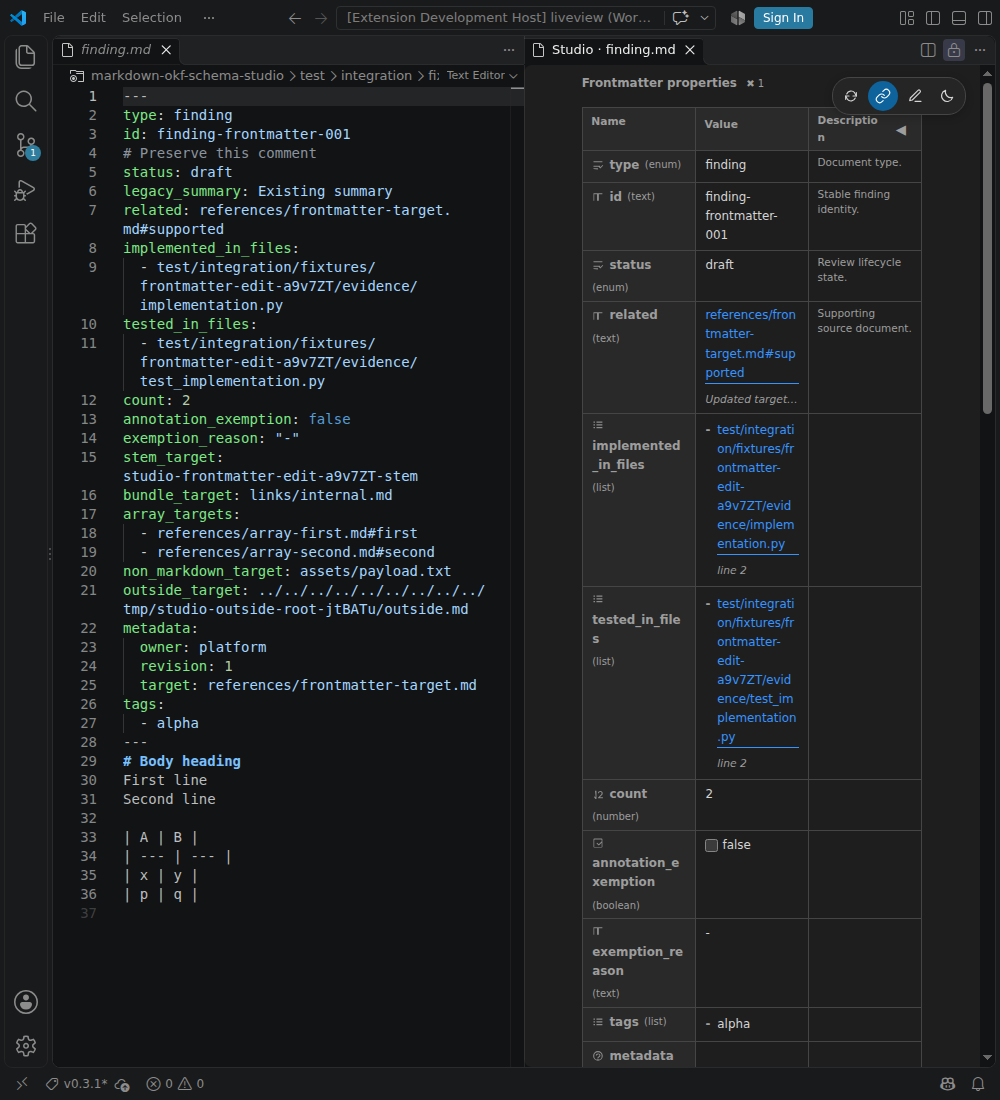
Task: Open references/frontmatter-target.md#supported link
Action: 750,344
